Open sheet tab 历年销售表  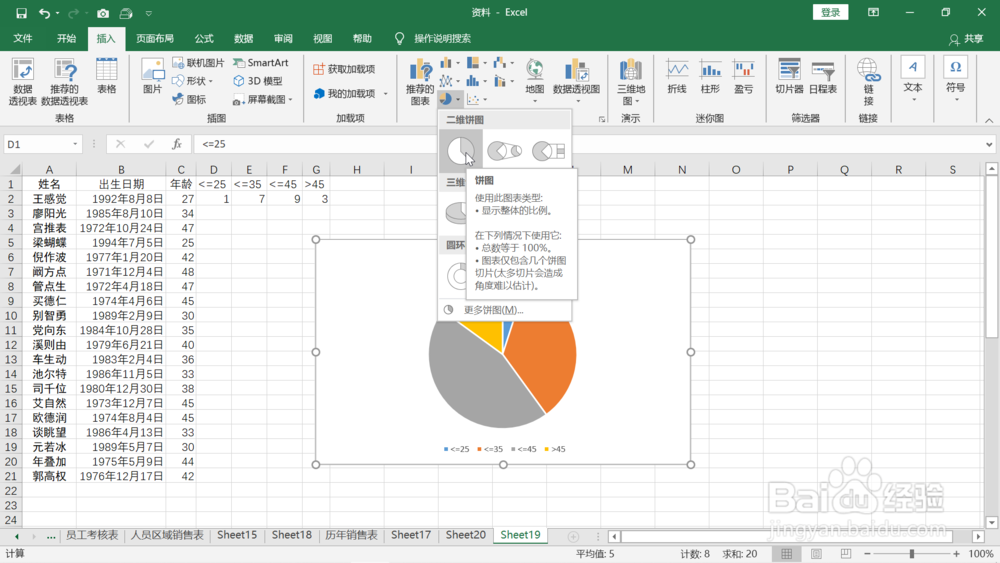click(x=351, y=535)
